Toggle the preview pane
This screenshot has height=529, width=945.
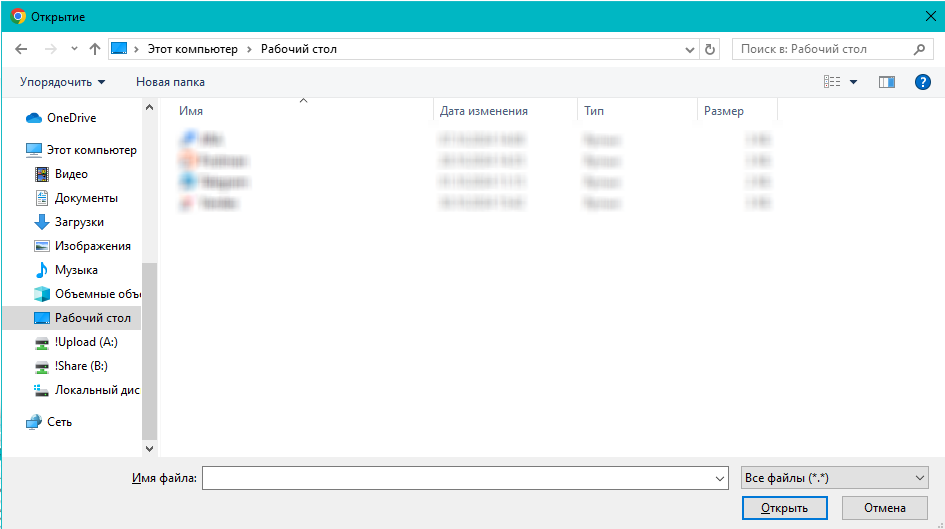click(x=887, y=82)
